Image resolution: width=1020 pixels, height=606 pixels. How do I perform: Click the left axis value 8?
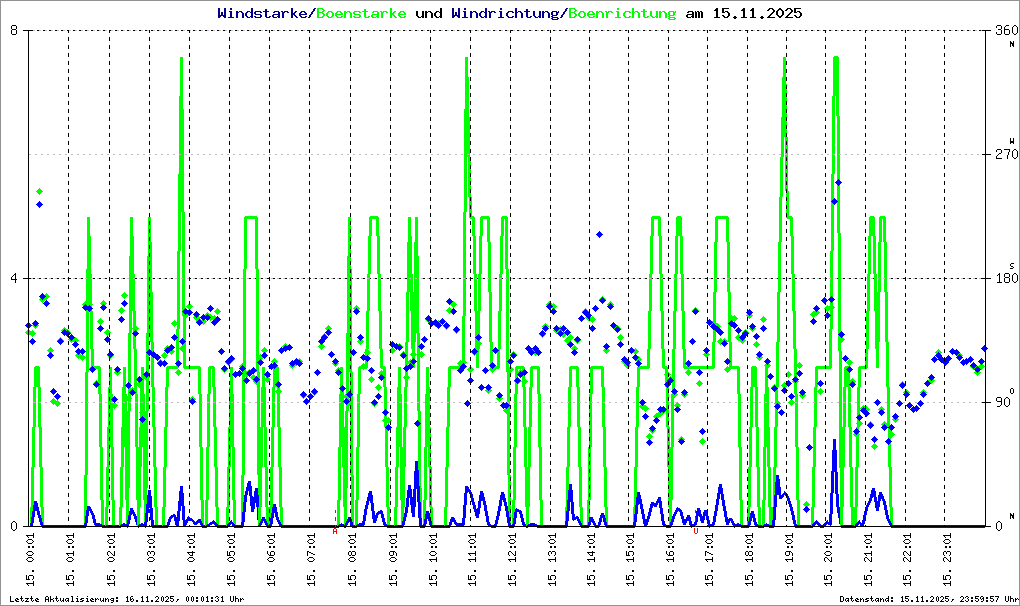point(14,31)
